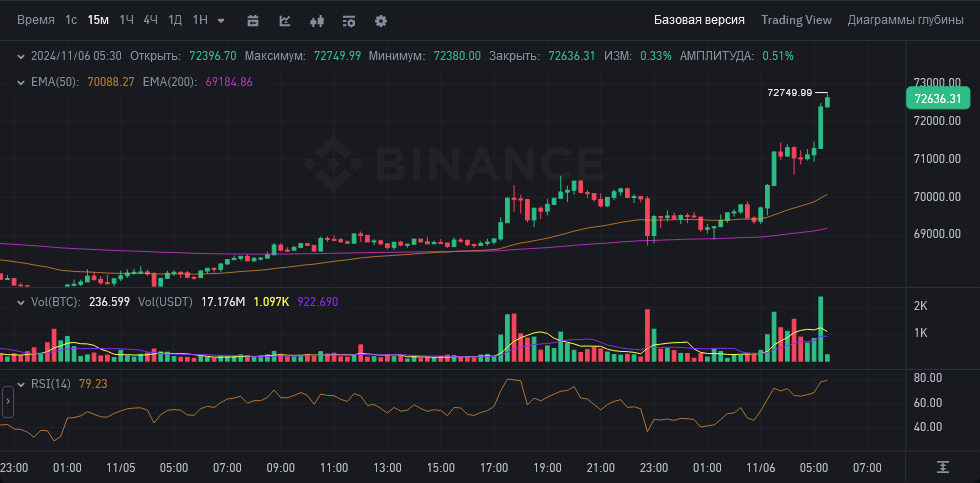Screen dimensions: 980x483
Task: Collapse the OHLC date info row chevron
Action: point(22,56)
